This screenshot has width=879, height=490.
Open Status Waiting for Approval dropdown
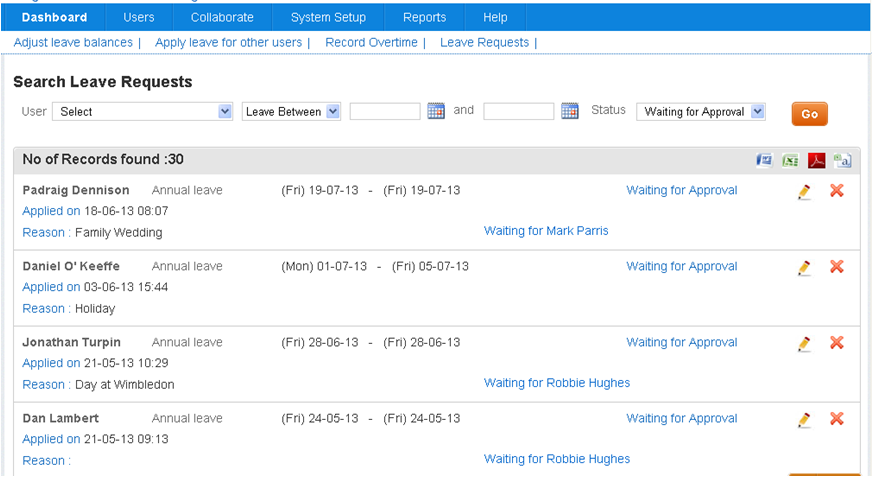click(701, 112)
